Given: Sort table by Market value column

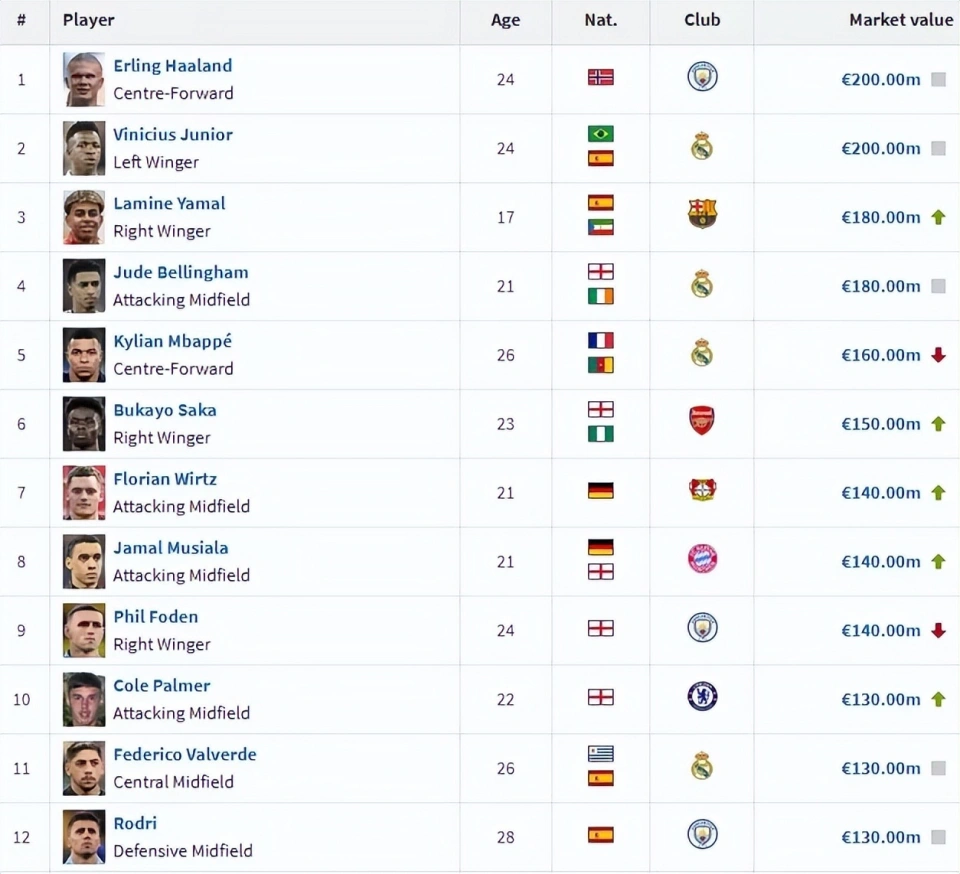Looking at the screenshot, I should pos(900,20).
